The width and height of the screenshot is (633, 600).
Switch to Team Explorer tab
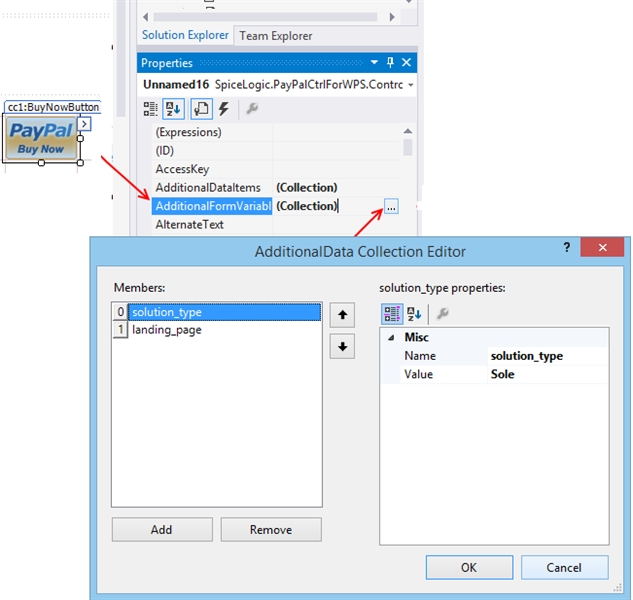(x=275, y=36)
